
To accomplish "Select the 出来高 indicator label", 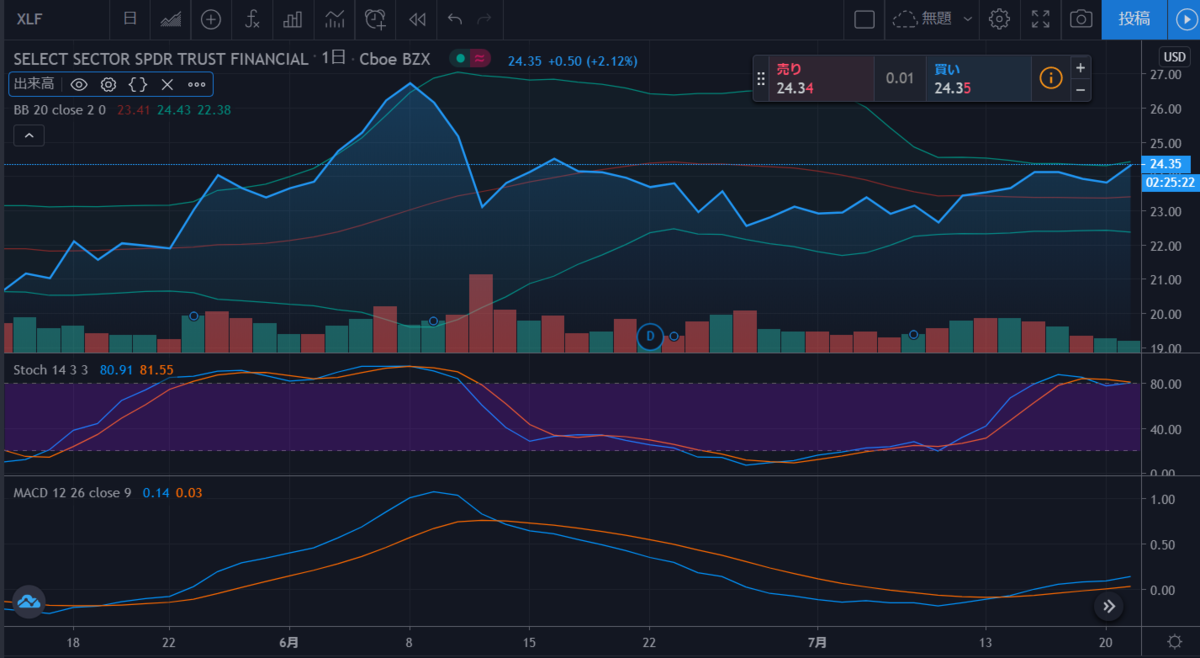I will click(x=34, y=85).
